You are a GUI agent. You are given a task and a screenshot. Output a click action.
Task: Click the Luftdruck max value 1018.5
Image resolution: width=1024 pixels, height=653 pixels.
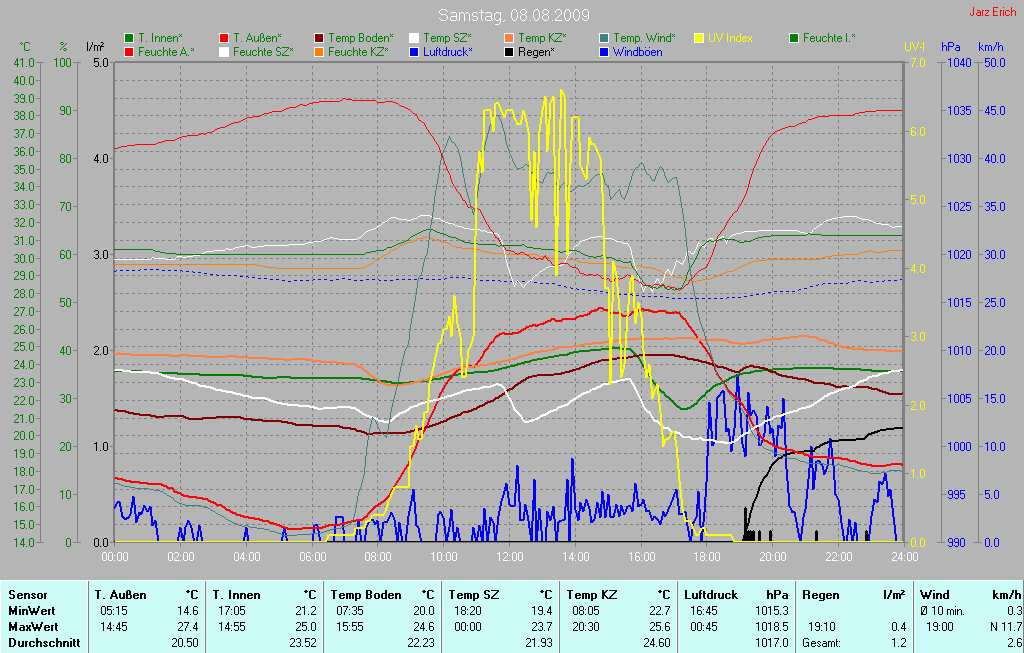click(772, 627)
